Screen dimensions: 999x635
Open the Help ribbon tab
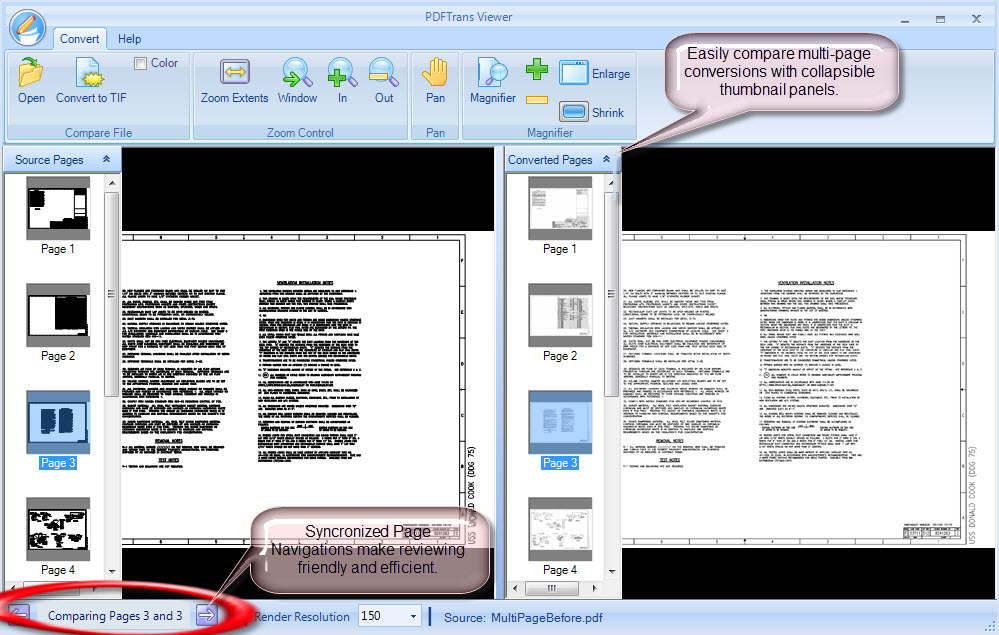point(129,39)
